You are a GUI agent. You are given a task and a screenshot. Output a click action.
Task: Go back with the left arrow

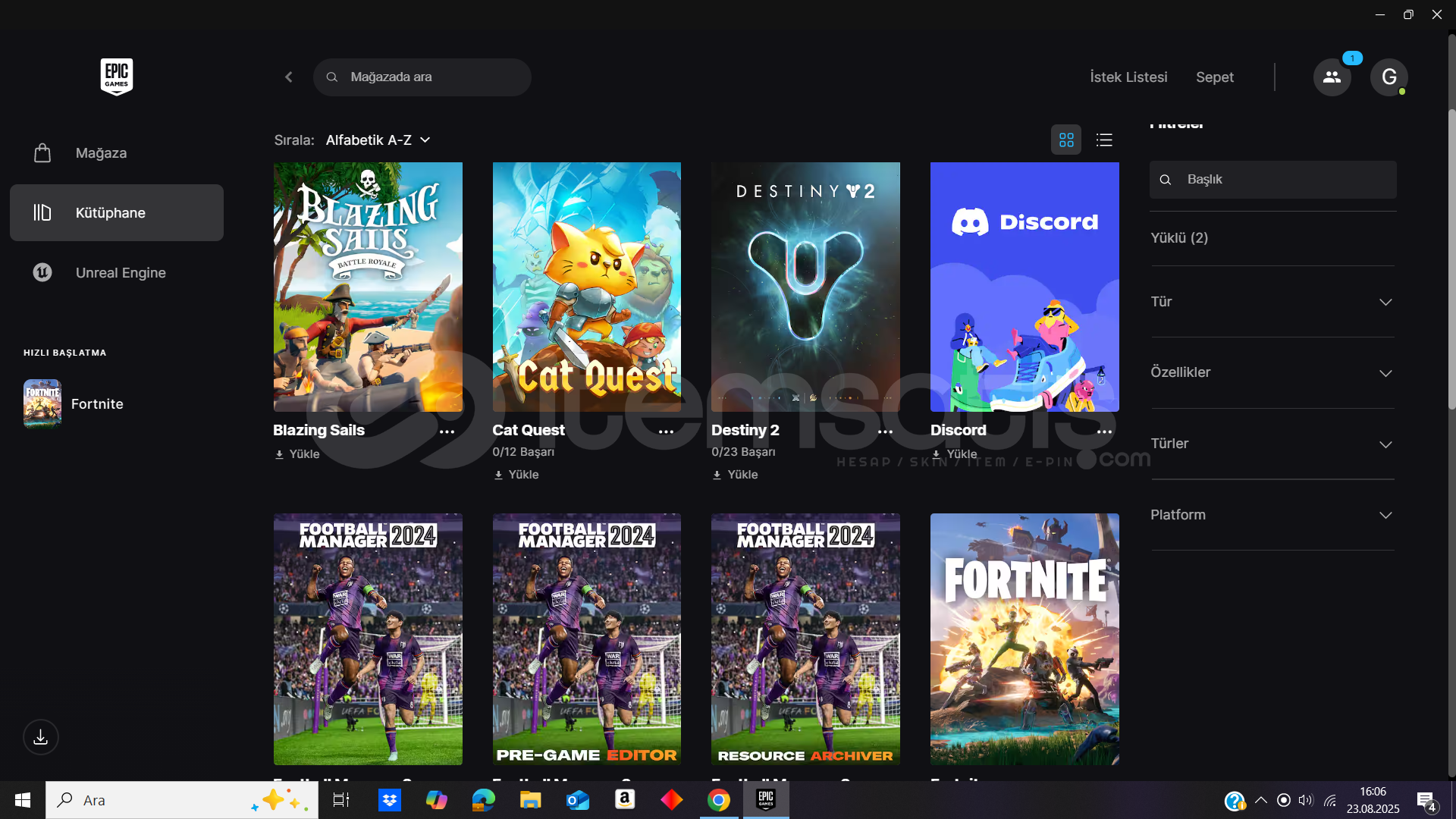289,77
